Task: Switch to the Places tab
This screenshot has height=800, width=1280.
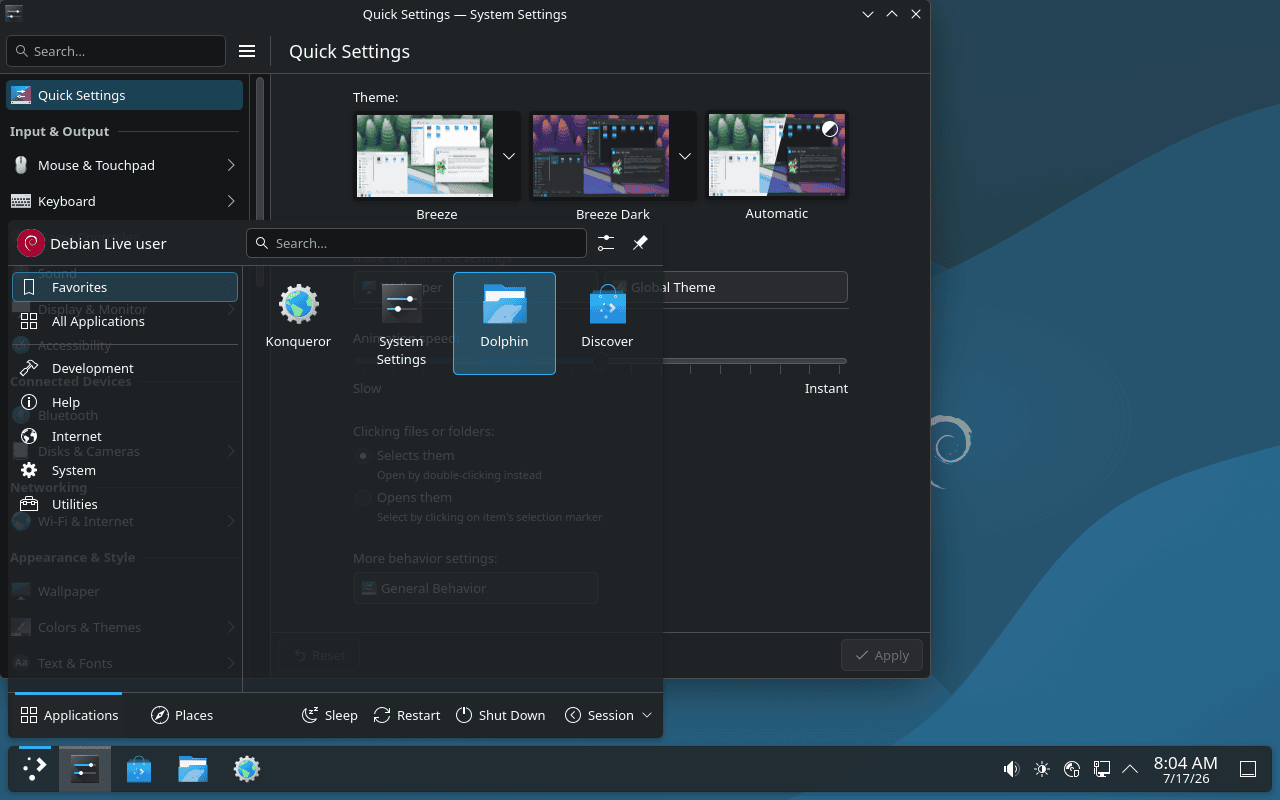Action: (x=182, y=715)
